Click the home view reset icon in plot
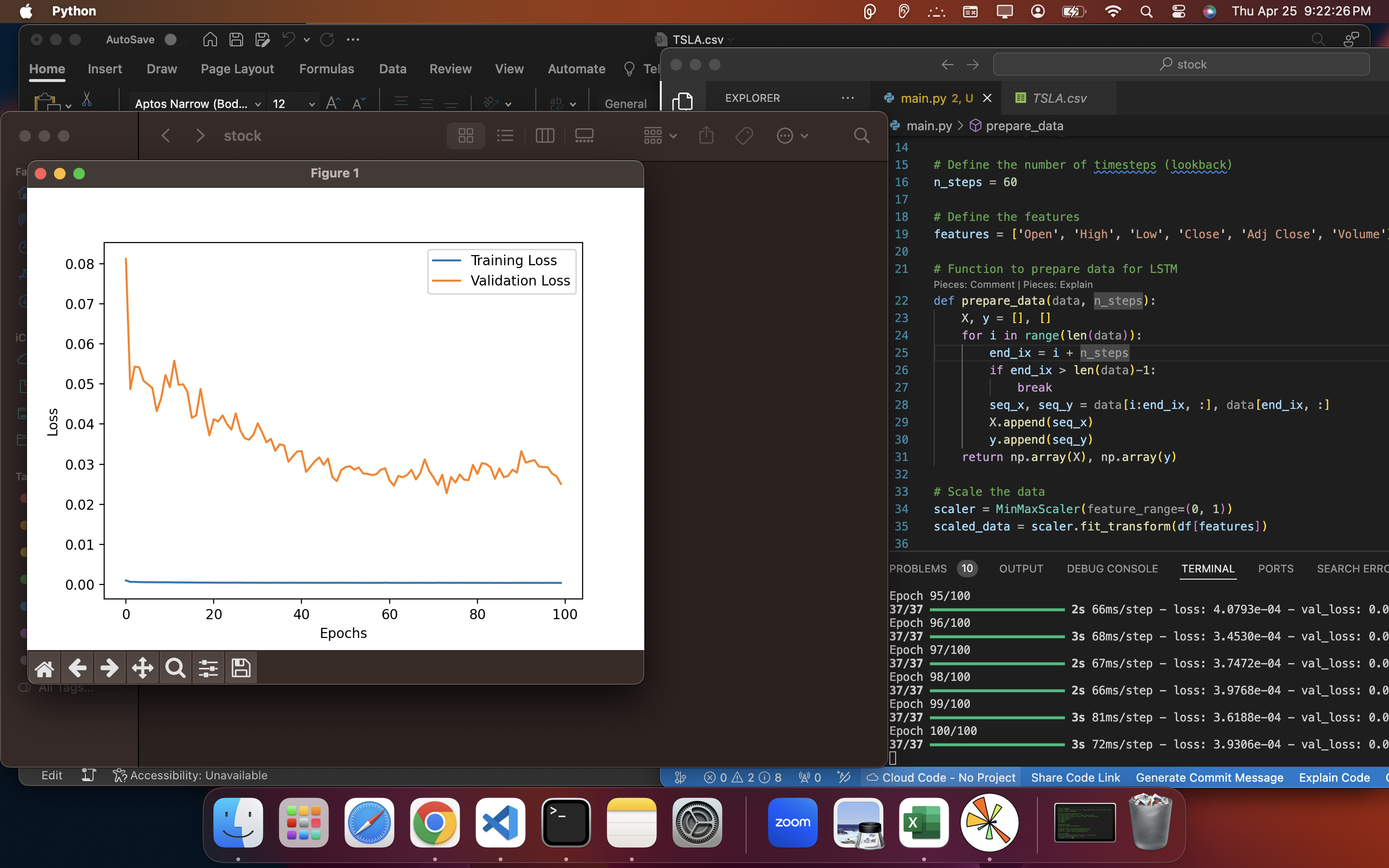This screenshot has height=868, width=1389. tap(44, 668)
